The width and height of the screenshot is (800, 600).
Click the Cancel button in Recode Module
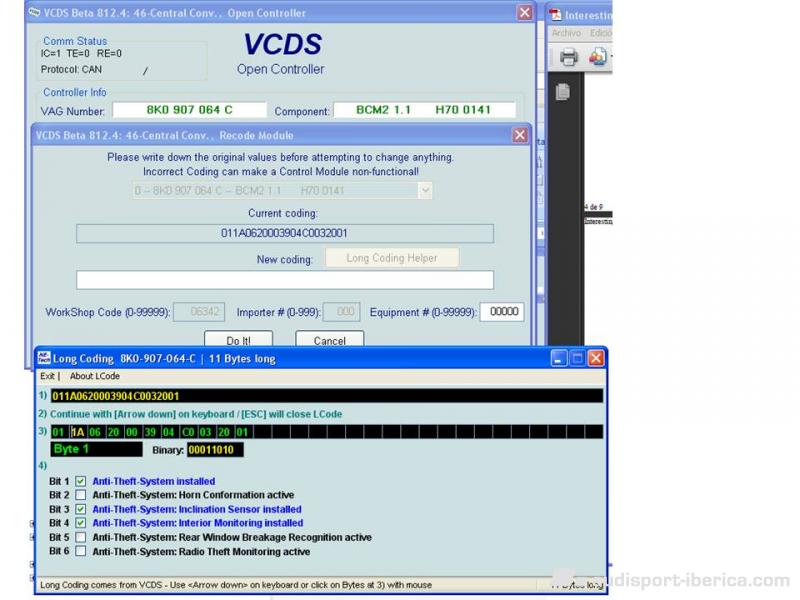pyautogui.click(x=329, y=340)
